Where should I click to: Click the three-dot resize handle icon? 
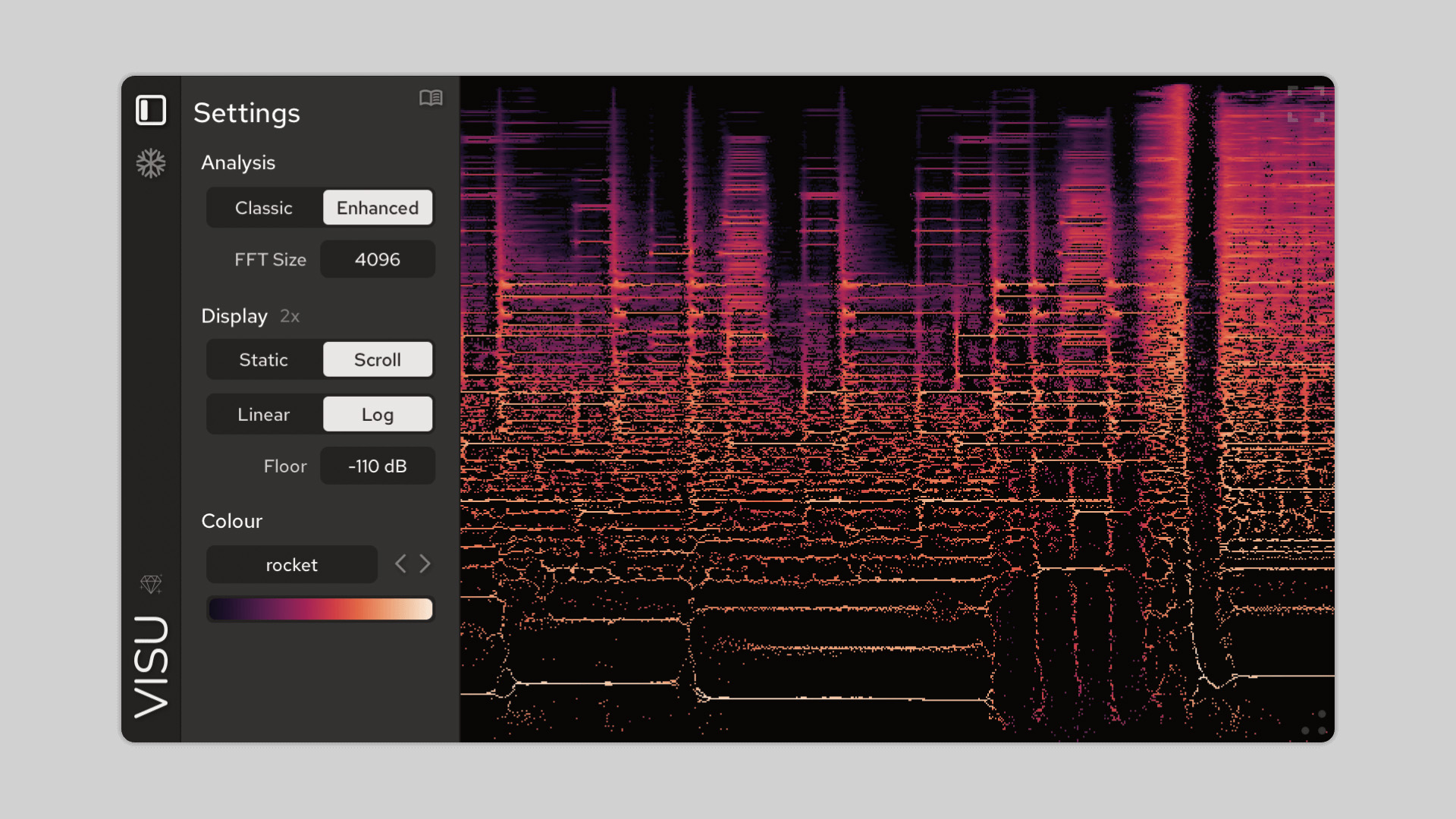pos(1314,723)
